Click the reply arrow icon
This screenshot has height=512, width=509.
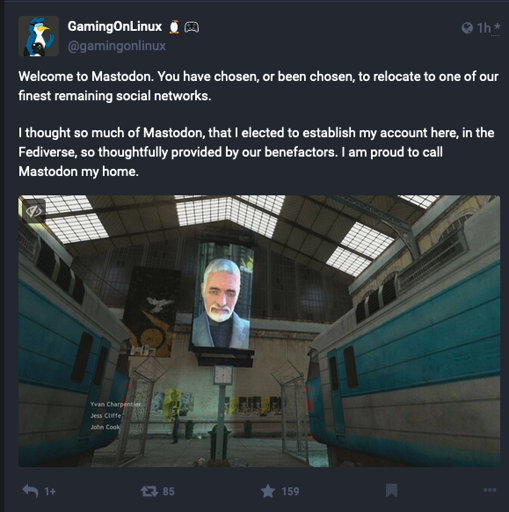click(x=30, y=491)
